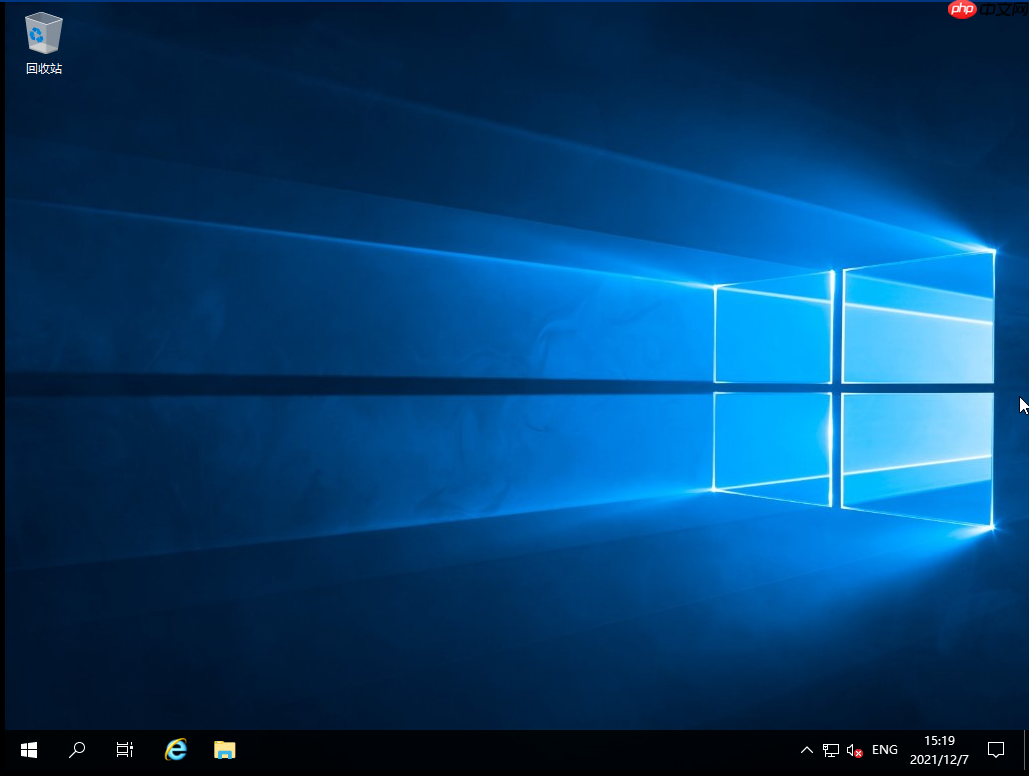This screenshot has height=776, width=1029.
Task: Select the Recycle Bin desktop icon
Action: [x=44, y=43]
